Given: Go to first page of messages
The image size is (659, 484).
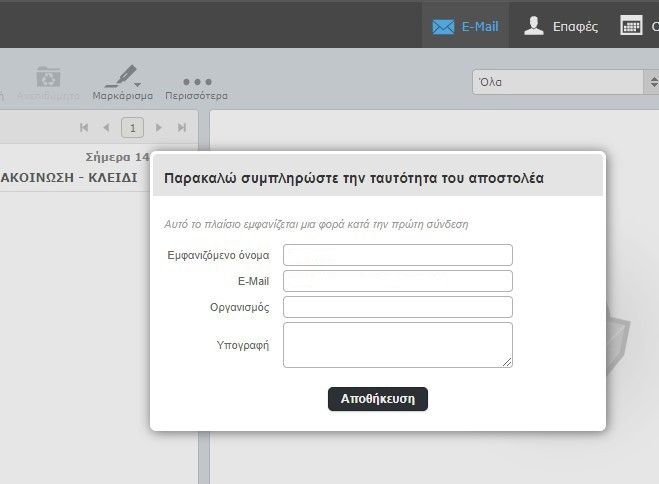Looking at the screenshot, I should [84, 127].
